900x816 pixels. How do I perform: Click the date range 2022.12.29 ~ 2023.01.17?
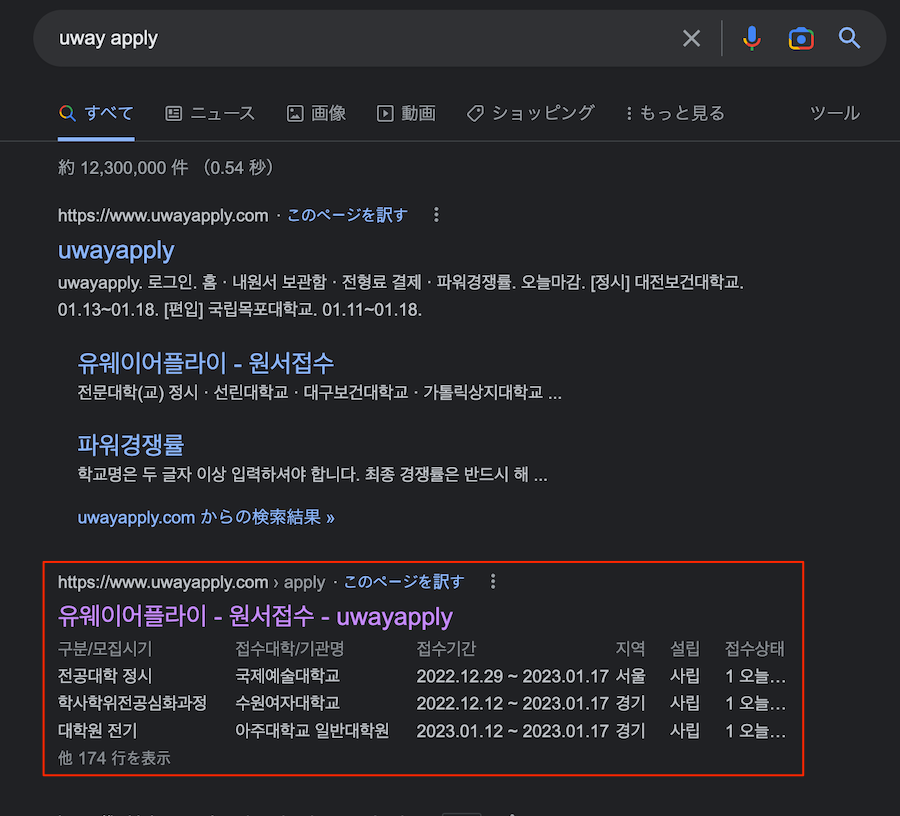513,677
